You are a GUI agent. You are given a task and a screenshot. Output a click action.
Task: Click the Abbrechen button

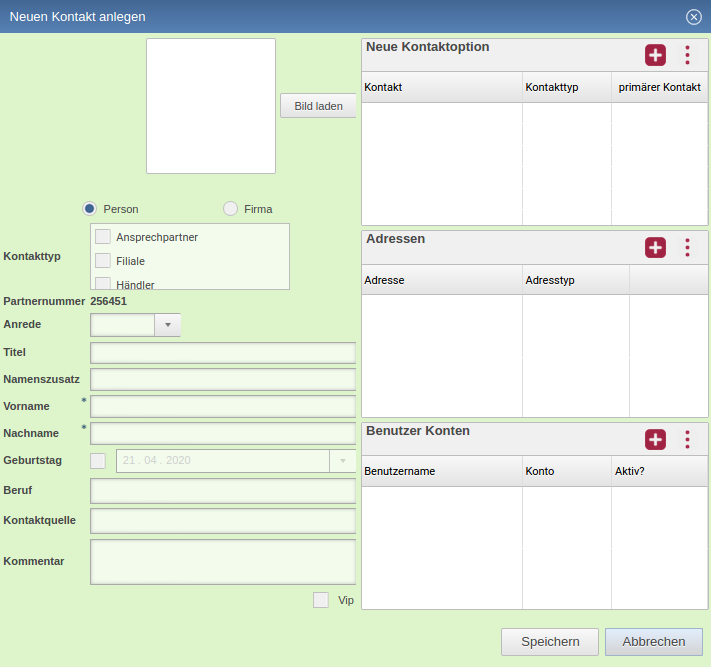click(653, 642)
